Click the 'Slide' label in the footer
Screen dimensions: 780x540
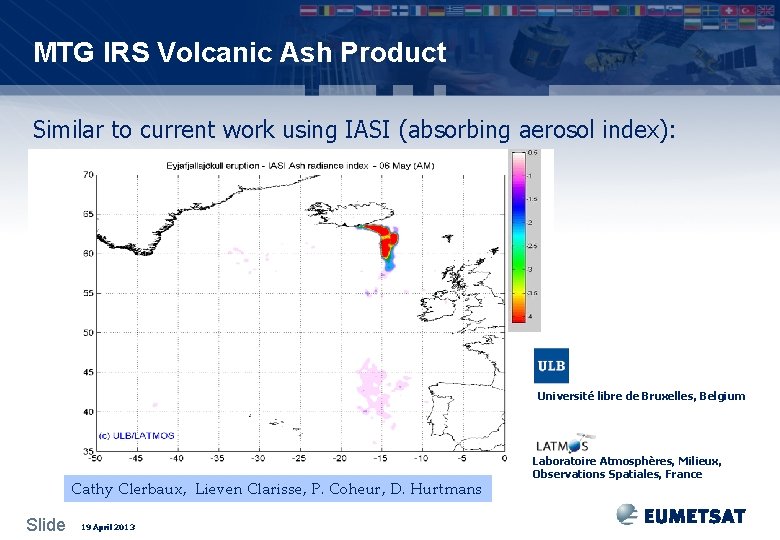click(x=46, y=525)
